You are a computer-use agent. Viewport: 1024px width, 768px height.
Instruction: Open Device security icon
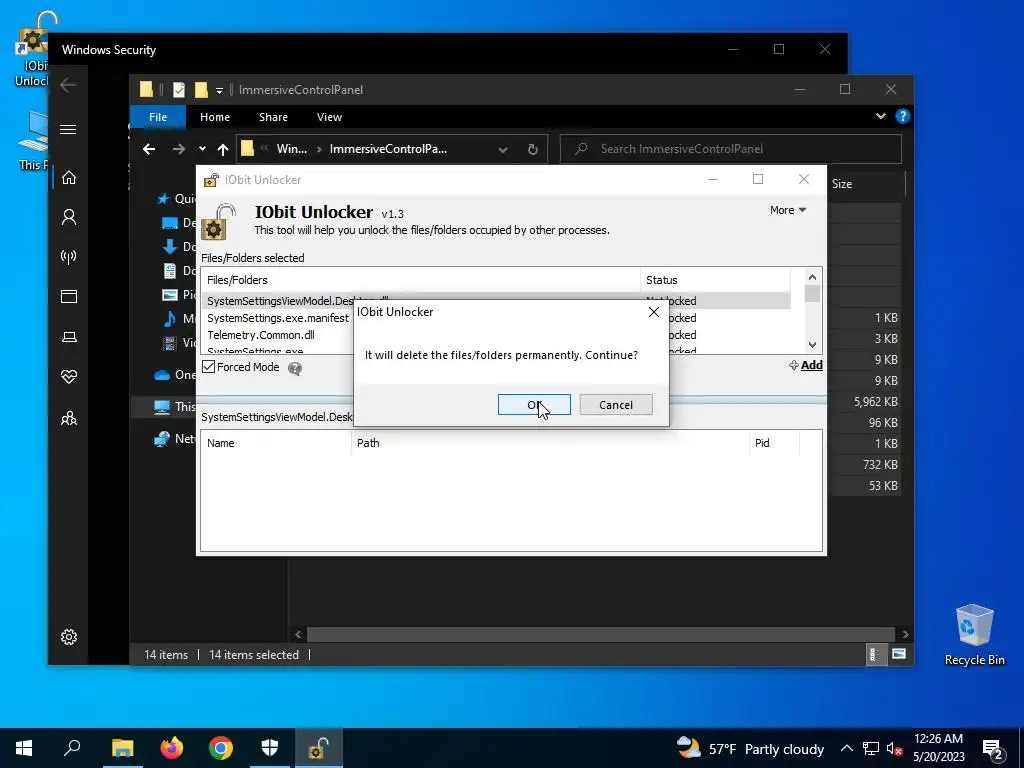[69, 337]
